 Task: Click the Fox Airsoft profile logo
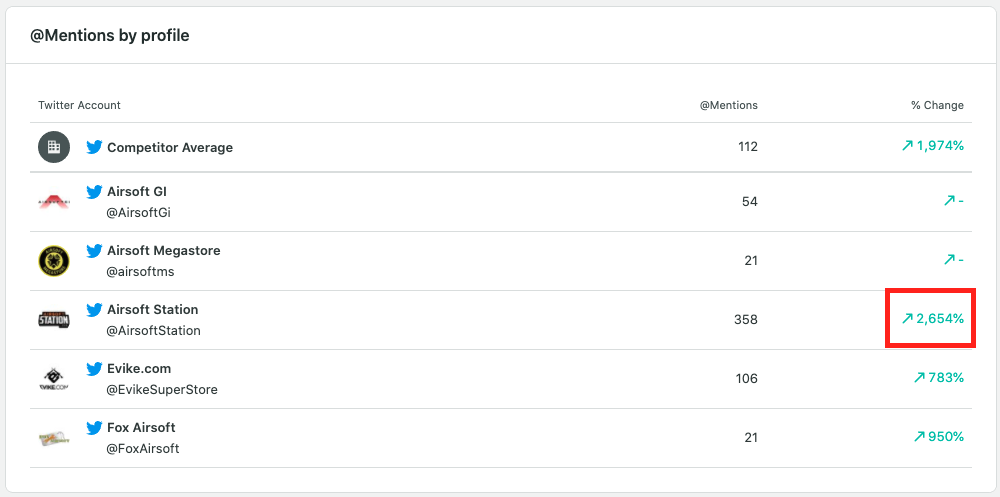coord(53,438)
